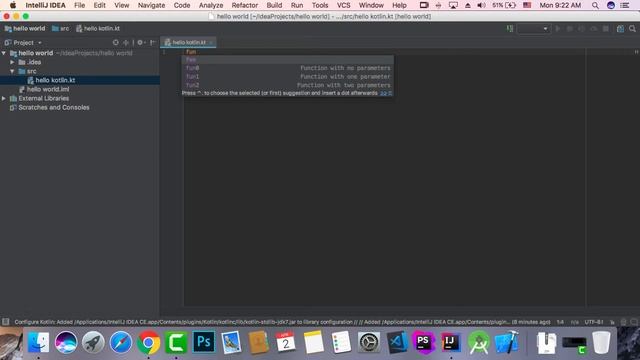This screenshot has height=360, width=640.
Task: Open the Project panel gear settings
Action: [141, 42]
